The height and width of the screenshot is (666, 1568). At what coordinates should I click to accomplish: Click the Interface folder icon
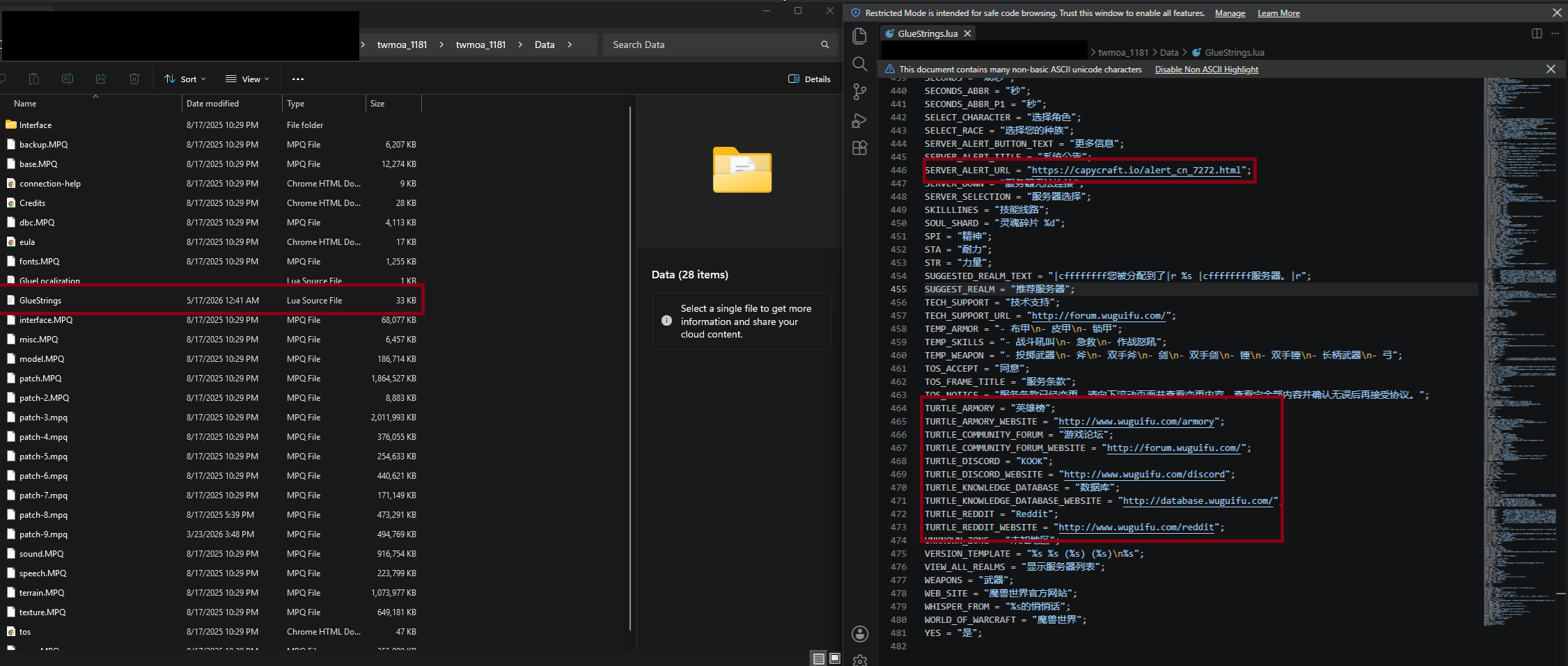11,125
